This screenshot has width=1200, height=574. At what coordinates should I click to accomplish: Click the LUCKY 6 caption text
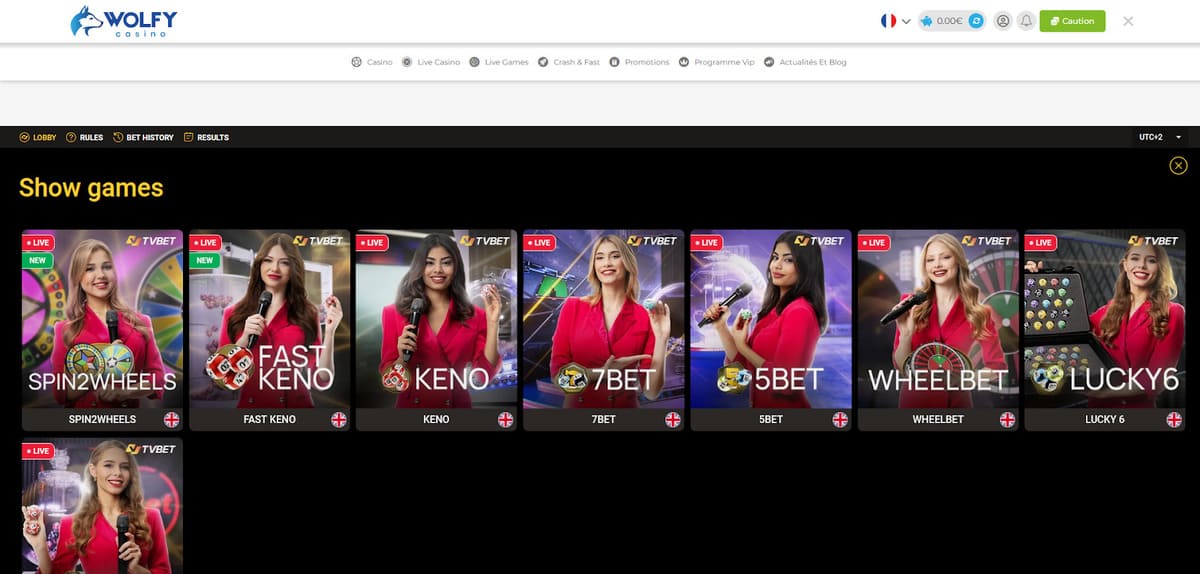pos(1105,419)
